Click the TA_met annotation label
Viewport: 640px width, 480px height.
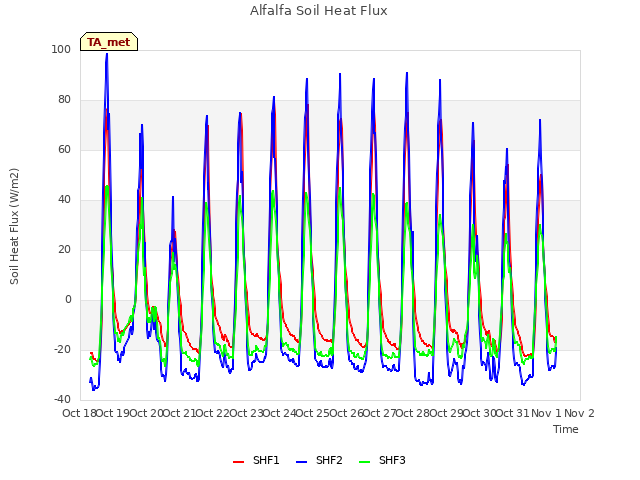109,42
